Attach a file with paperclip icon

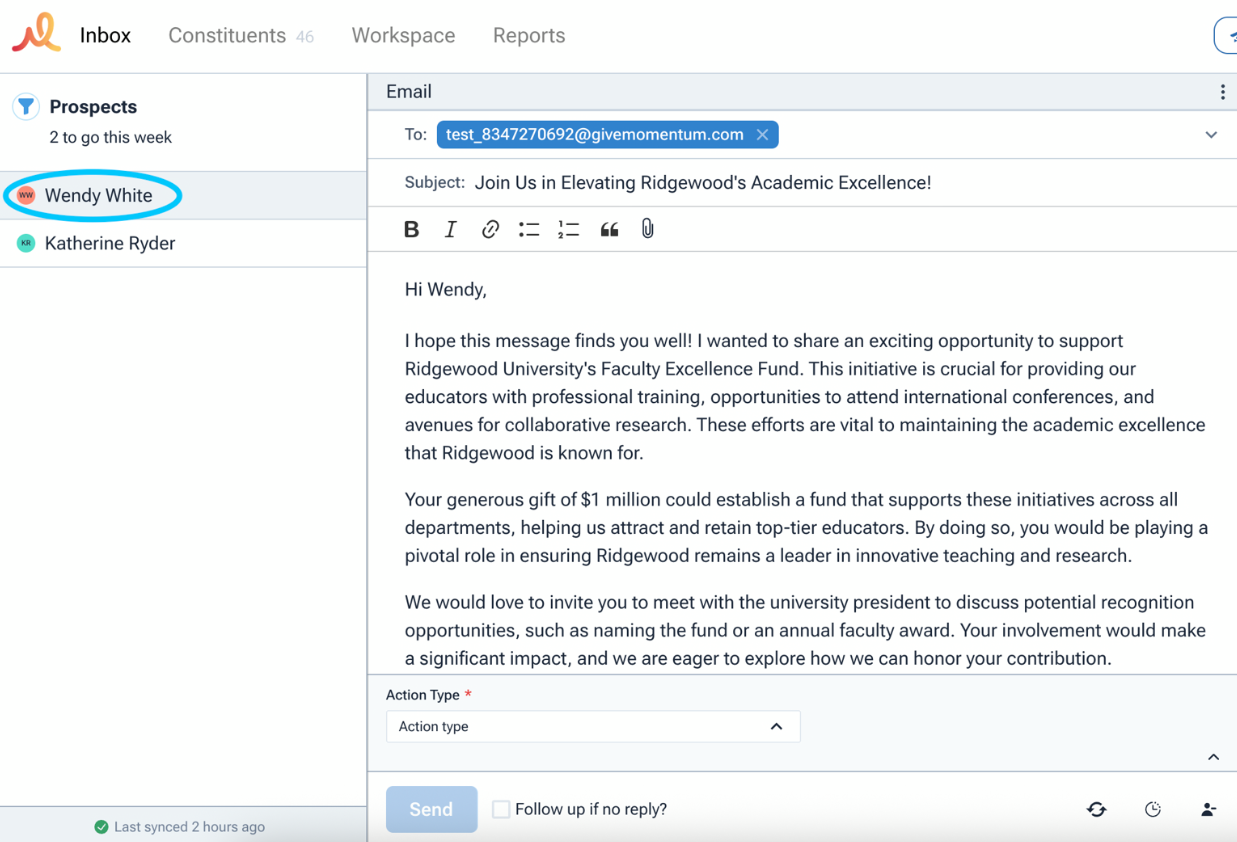click(x=648, y=229)
